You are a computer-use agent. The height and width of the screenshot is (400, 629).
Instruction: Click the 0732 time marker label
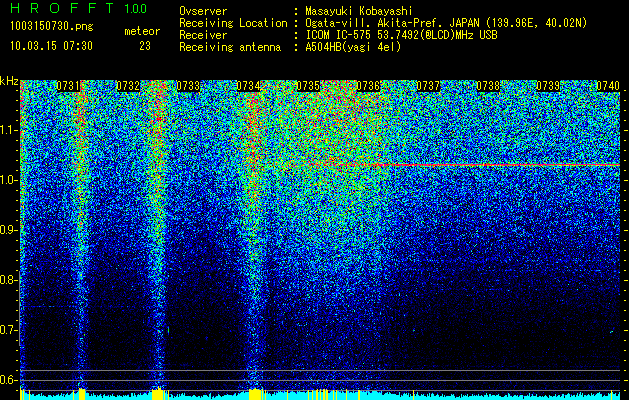tap(128, 86)
